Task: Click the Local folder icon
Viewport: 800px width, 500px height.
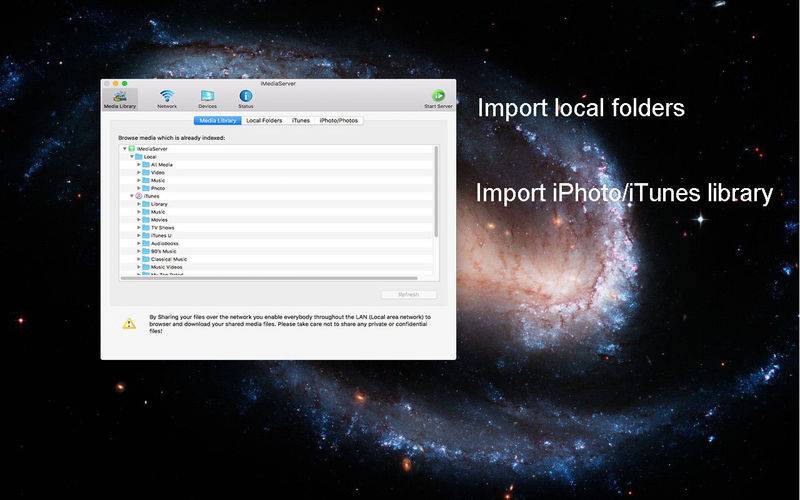Action: tap(139, 157)
